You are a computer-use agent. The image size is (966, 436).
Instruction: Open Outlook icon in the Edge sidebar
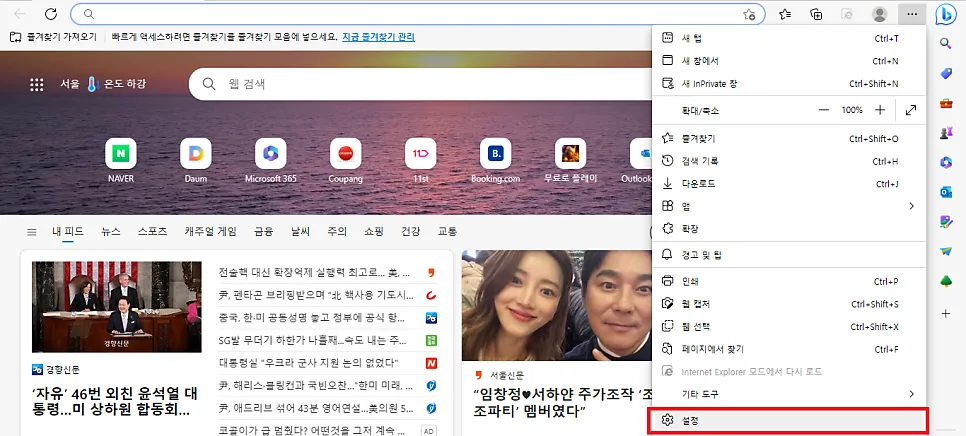point(946,192)
